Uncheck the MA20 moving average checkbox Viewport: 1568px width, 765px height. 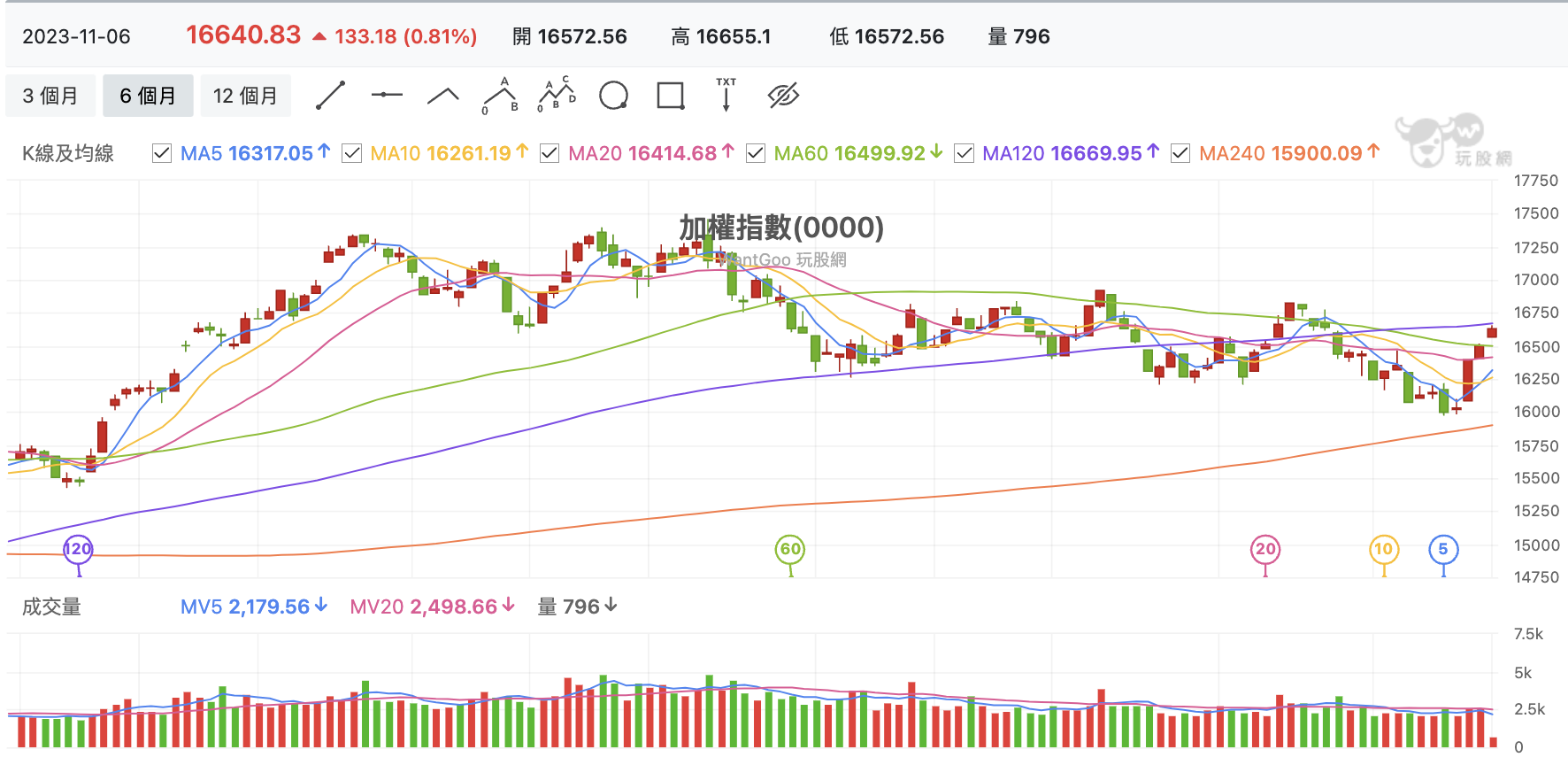(550, 153)
